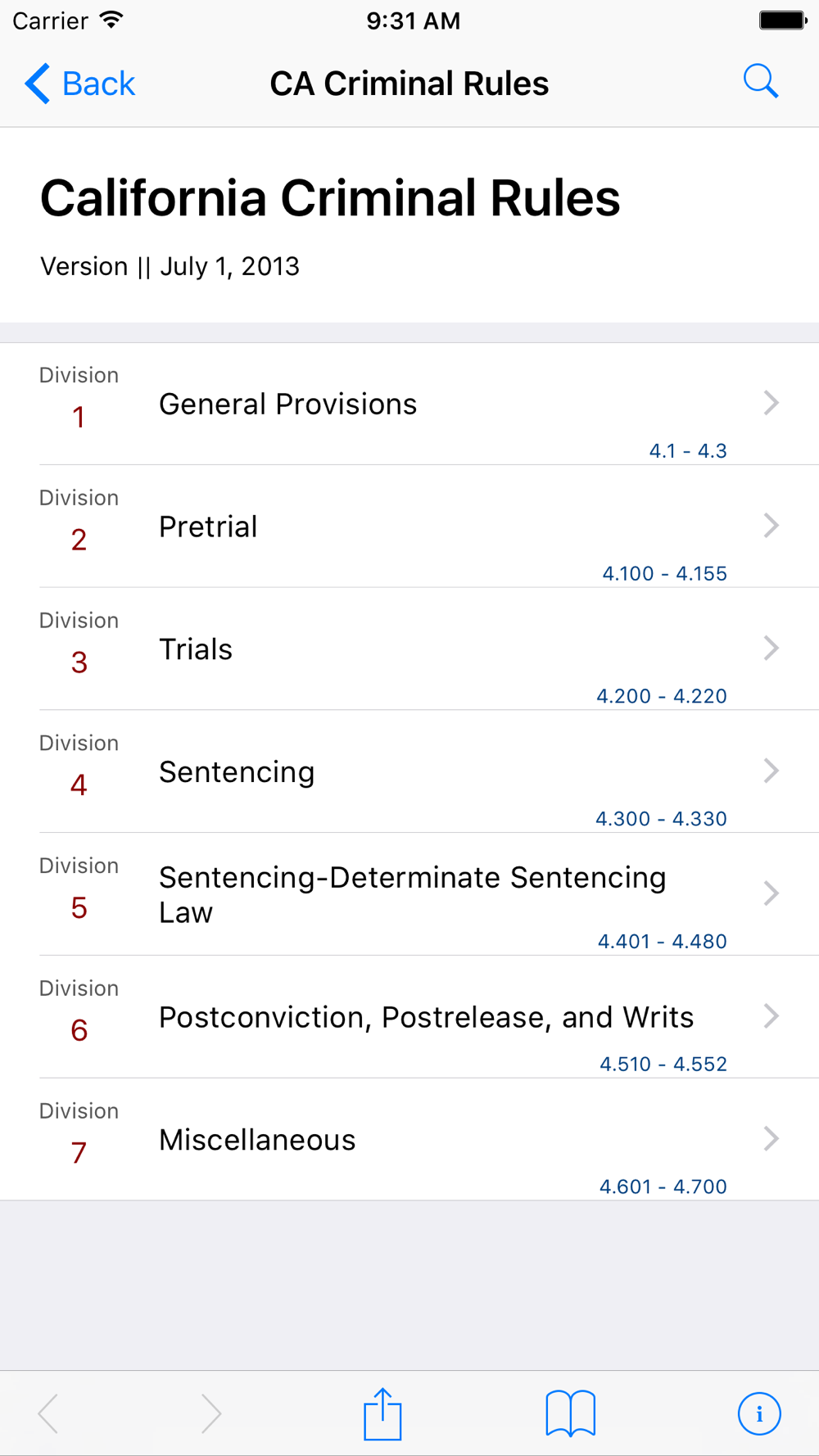The height and width of the screenshot is (1456, 819).
Task: Go back using the Back button
Action: pyautogui.click(x=80, y=84)
